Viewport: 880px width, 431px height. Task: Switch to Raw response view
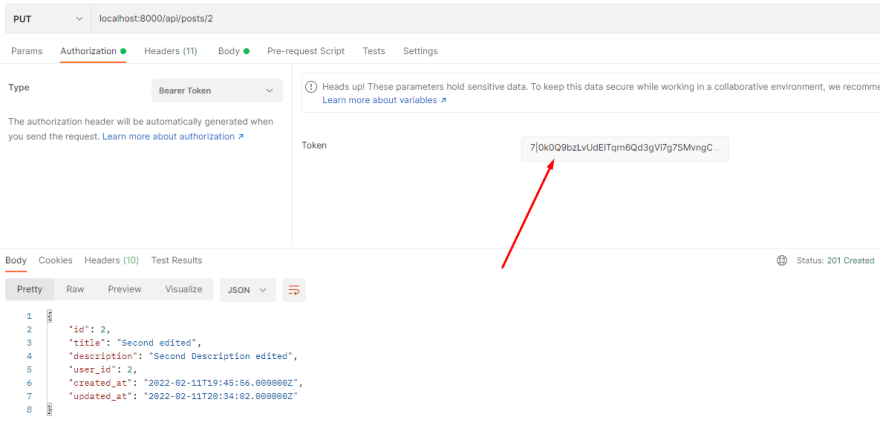[x=75, y=290]
